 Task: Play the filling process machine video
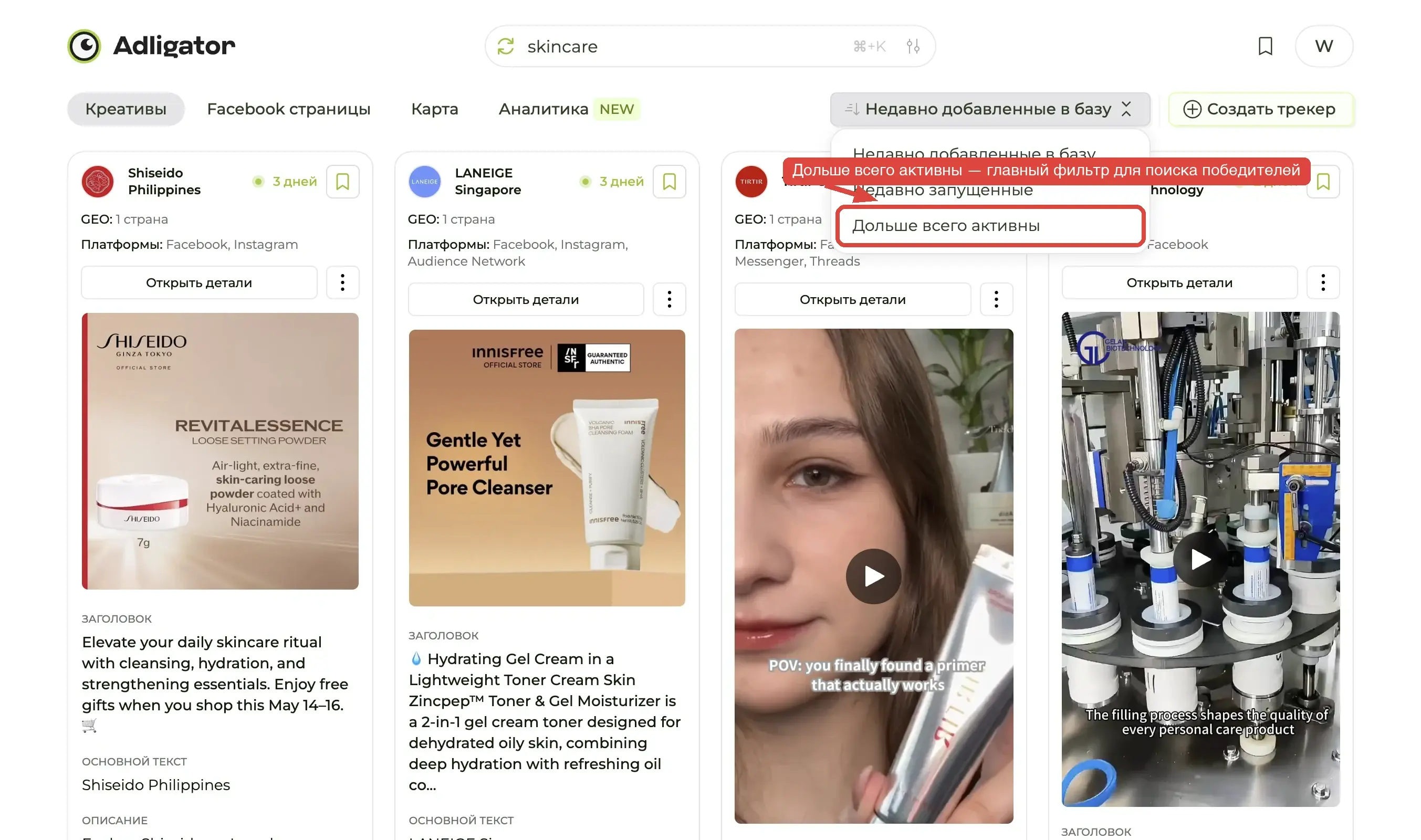pyautogui.click(x=1200, y=559)
